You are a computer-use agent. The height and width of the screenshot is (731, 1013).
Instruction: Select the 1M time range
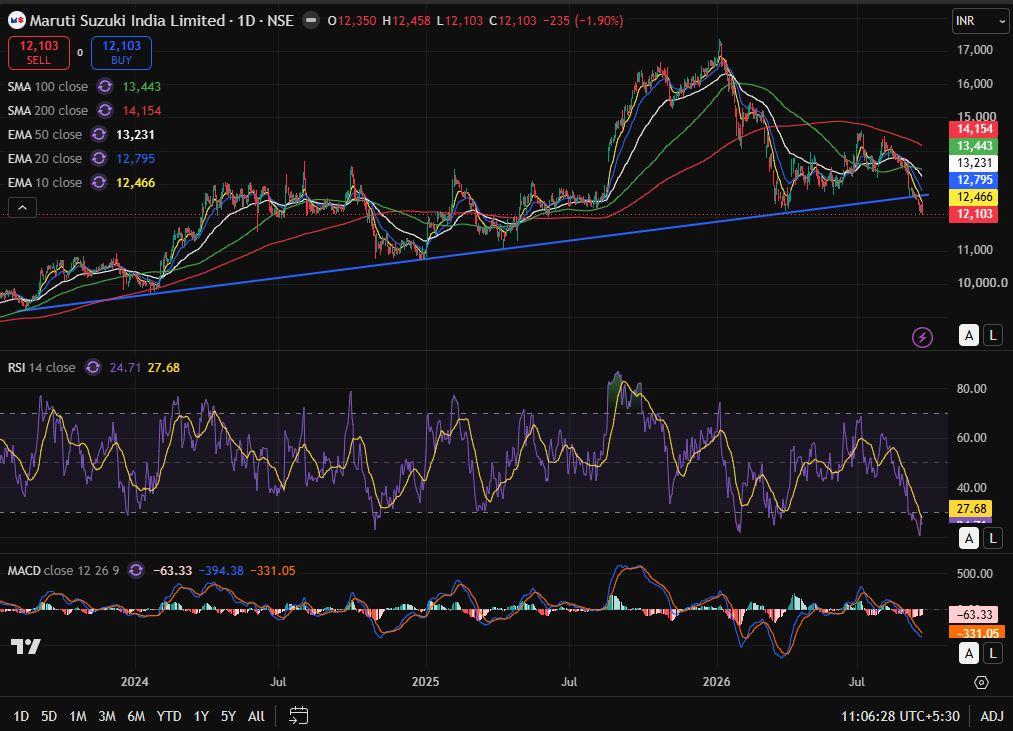pyautogui.click(x=78, y=716)
